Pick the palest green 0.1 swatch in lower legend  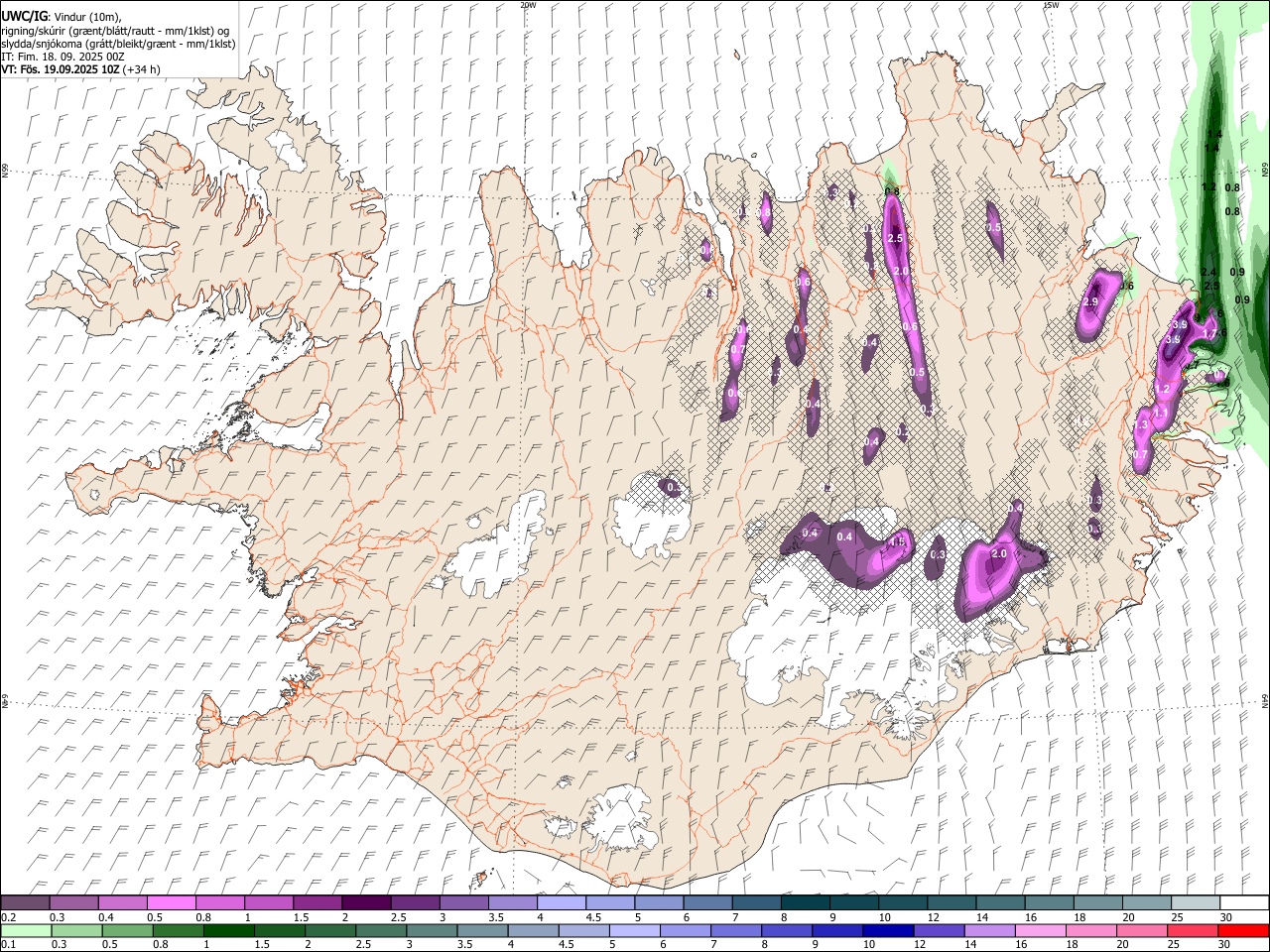pos(26,931)
